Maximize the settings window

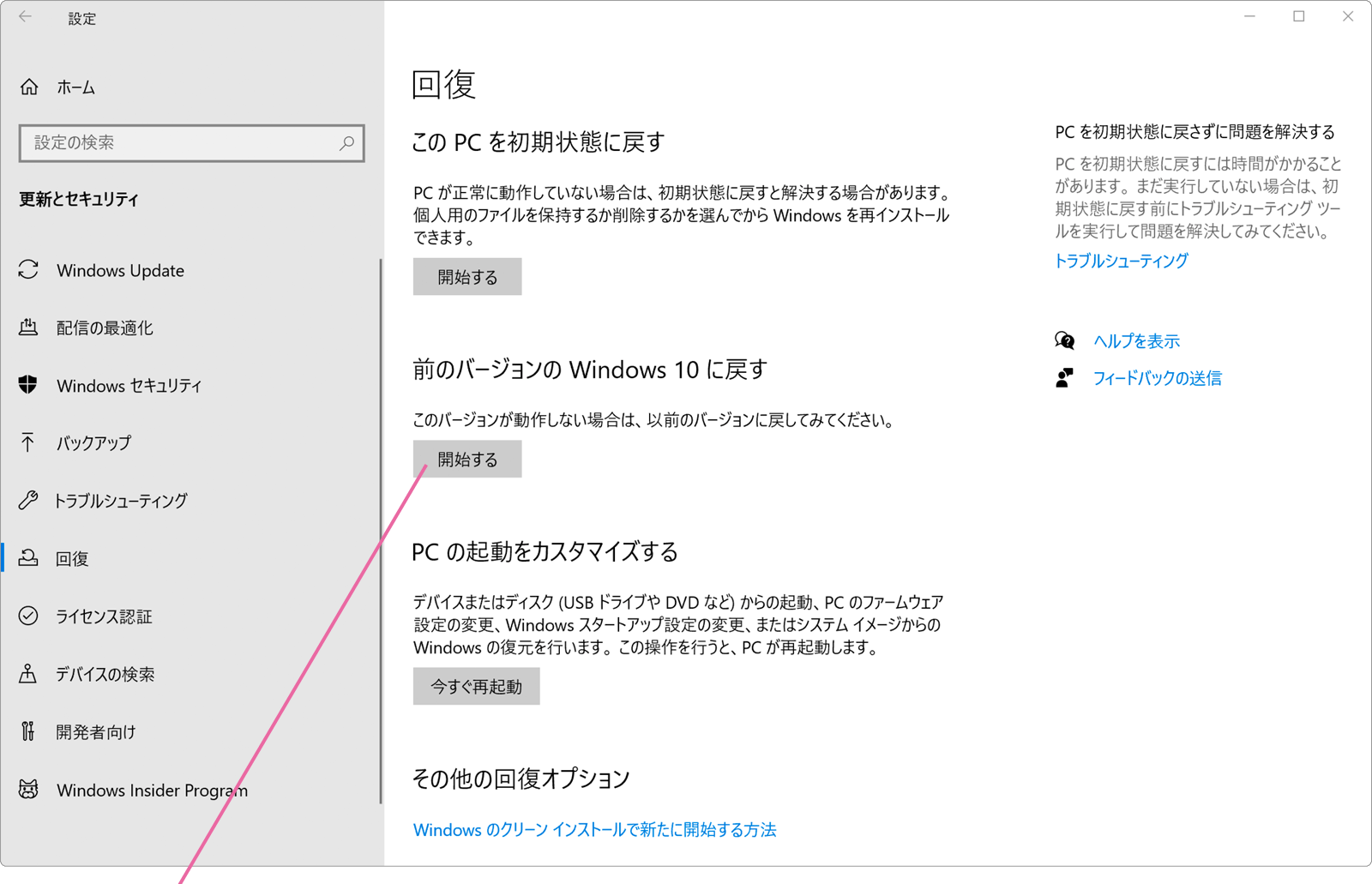point(1299,16)
